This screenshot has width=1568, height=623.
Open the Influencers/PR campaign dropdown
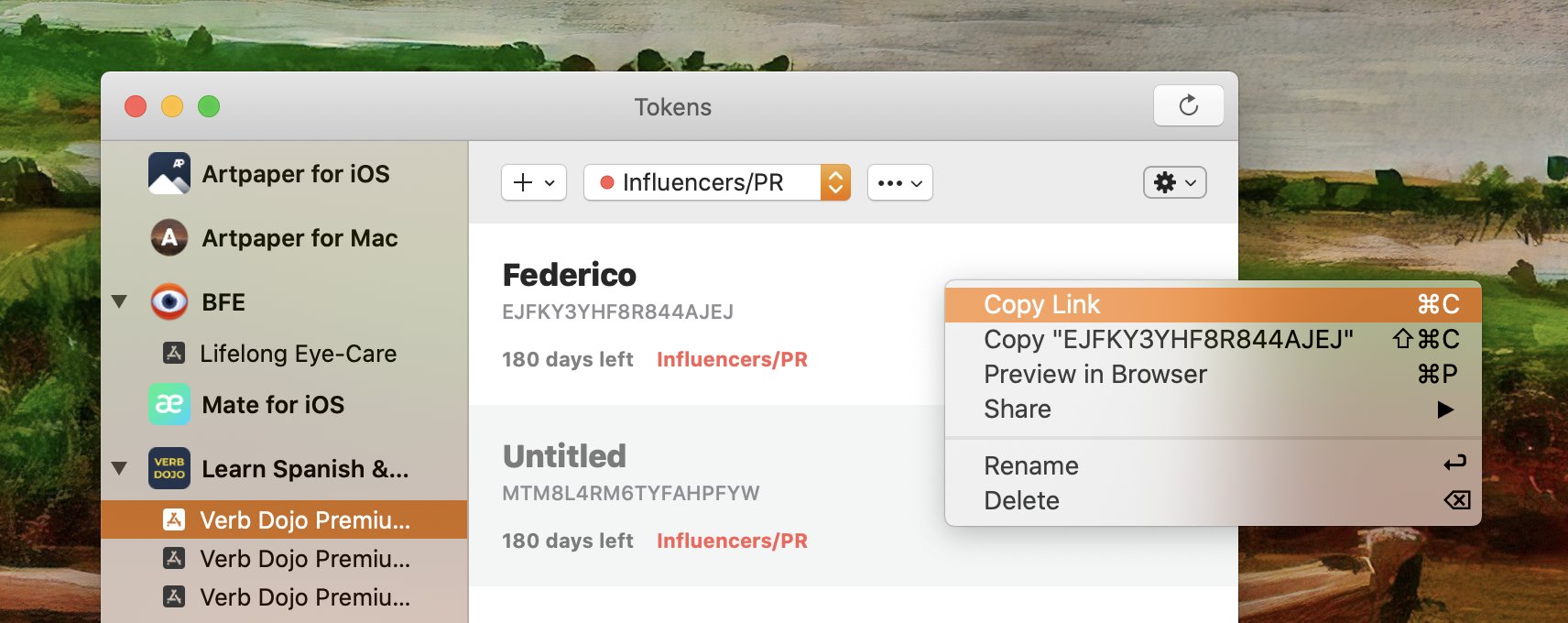(717, 182)
